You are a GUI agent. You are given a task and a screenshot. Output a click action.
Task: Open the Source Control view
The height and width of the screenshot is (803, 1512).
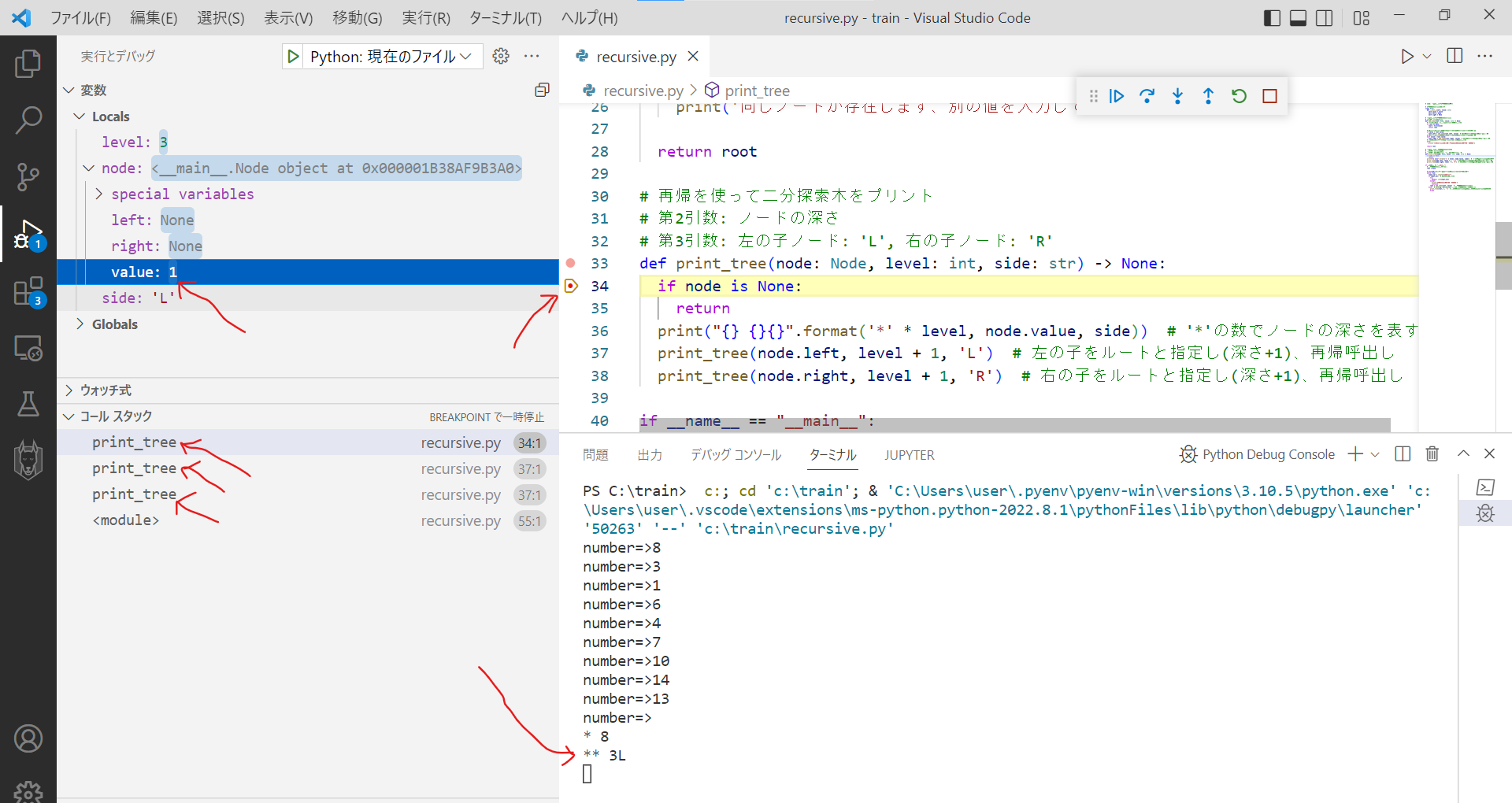[x=28, y=177]
